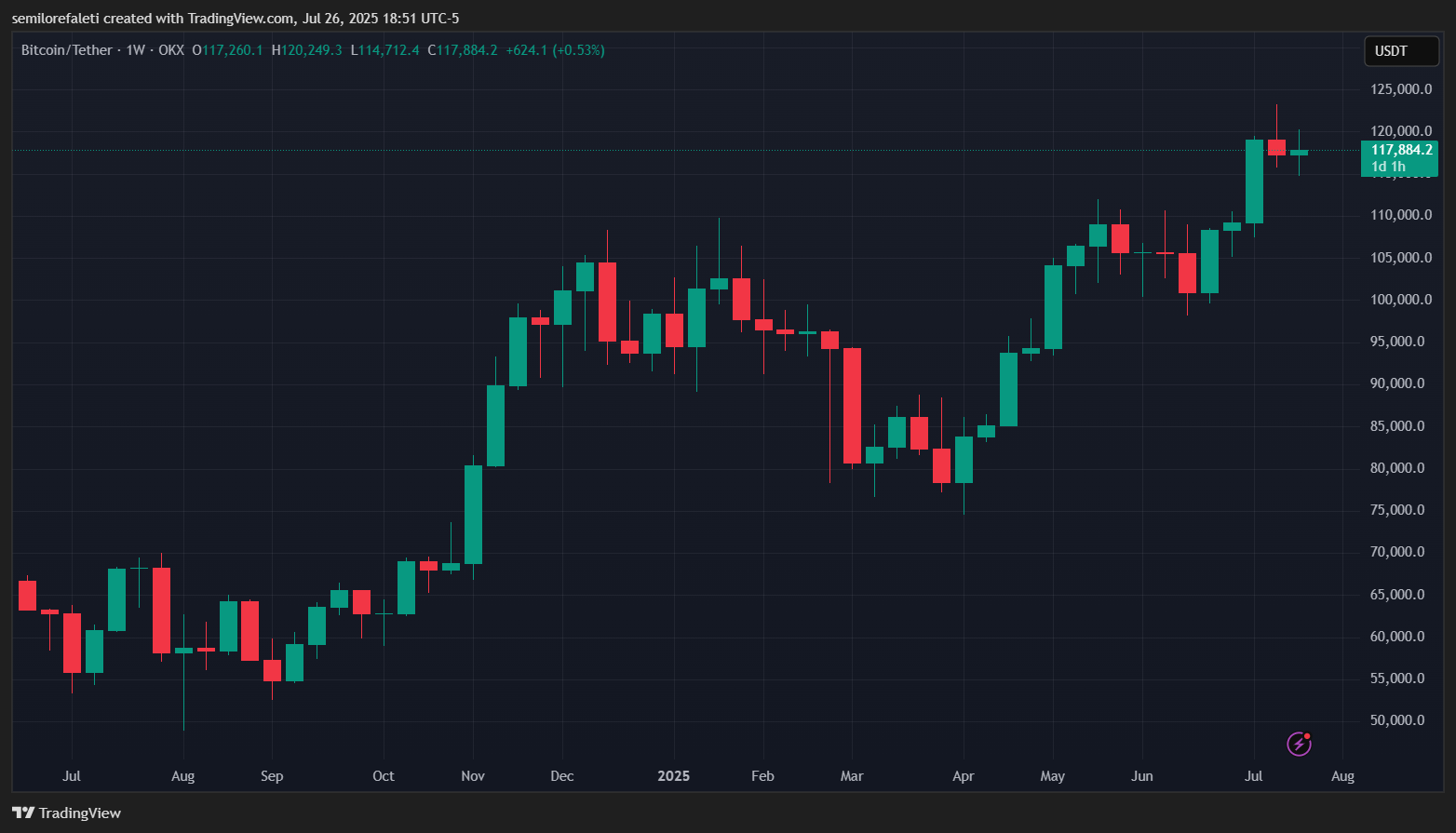Click the 80,000.0 price axis label
The image size is (1456, 833).
[1397, 468]
